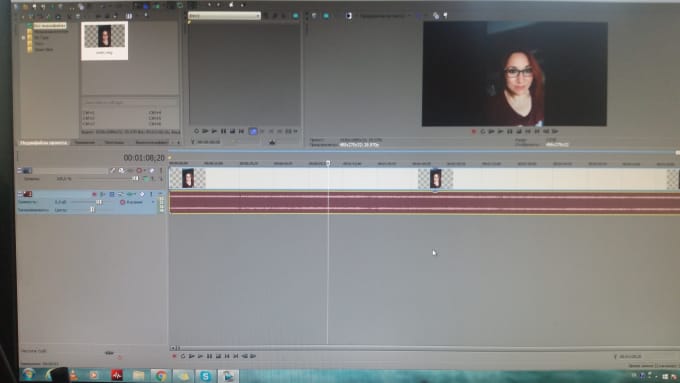Open the Video FX tab
680x383 pixels.
[152, 142]
